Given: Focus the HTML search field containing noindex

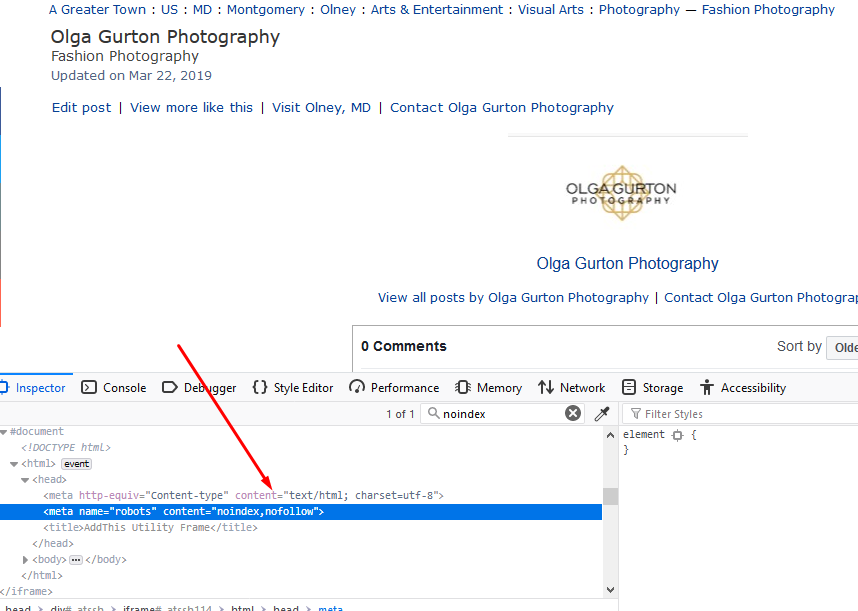Looking at the screenshot, I should click(502, 414).
